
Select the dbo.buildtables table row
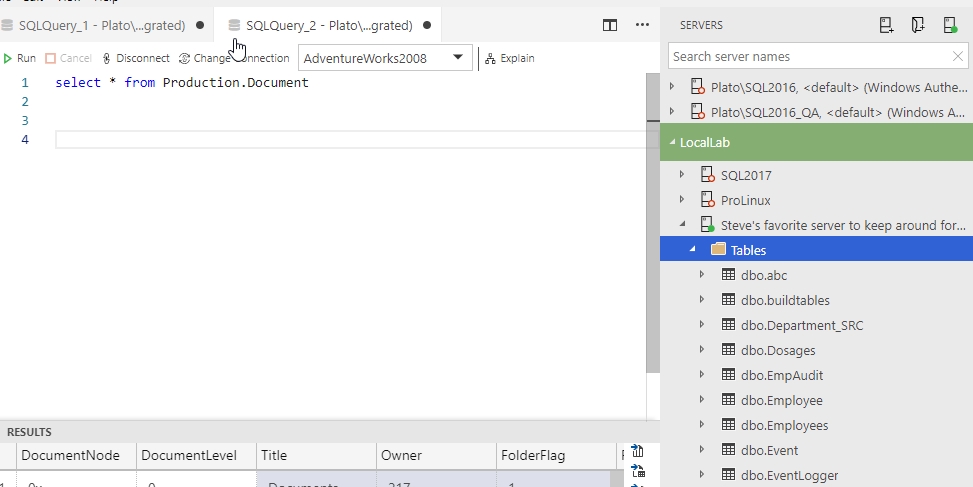tap(817, 300)
